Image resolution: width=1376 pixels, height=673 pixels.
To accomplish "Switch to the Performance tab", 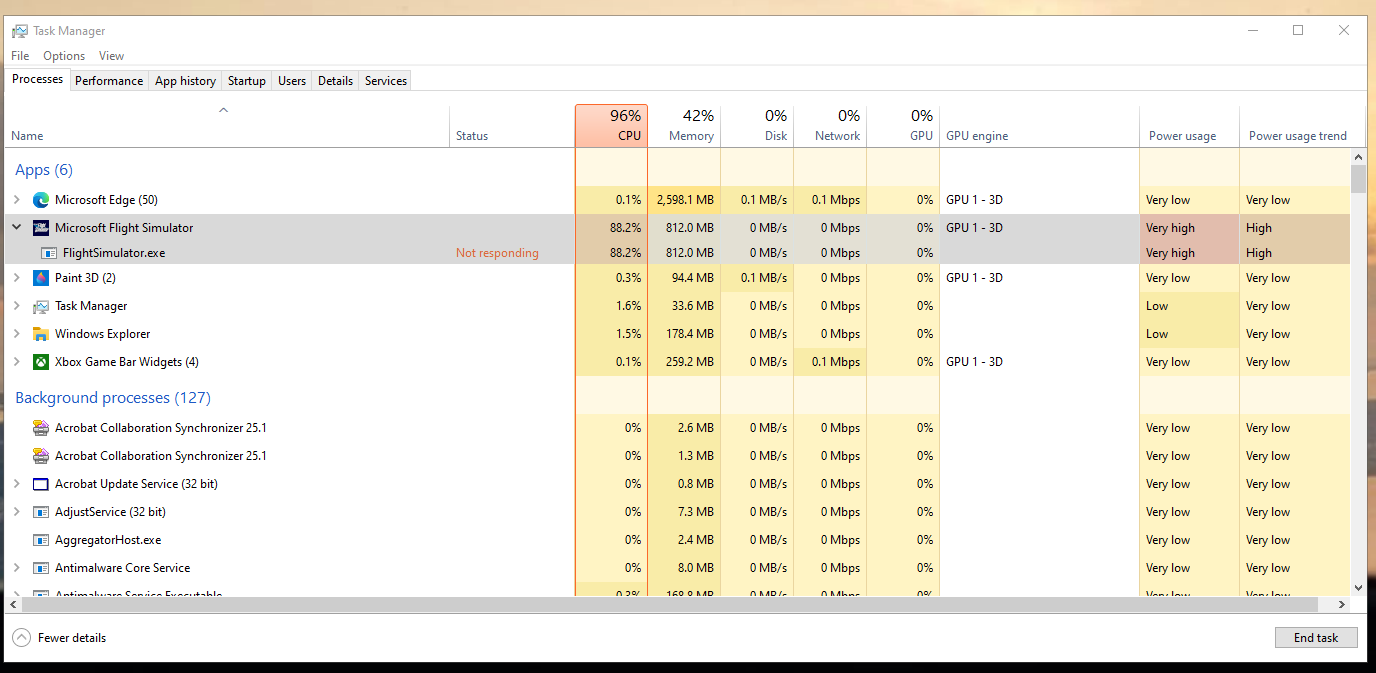I will tap(108, 80).
